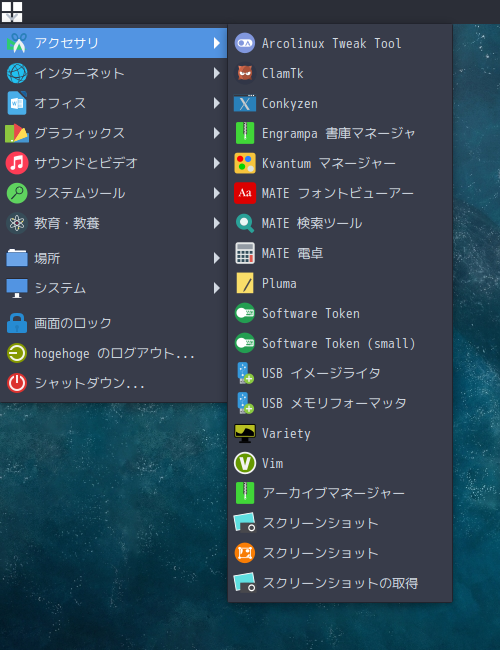Click the document icon beside オフィス
The width and height of the screenshot is (500, 650).
(17, 103)
